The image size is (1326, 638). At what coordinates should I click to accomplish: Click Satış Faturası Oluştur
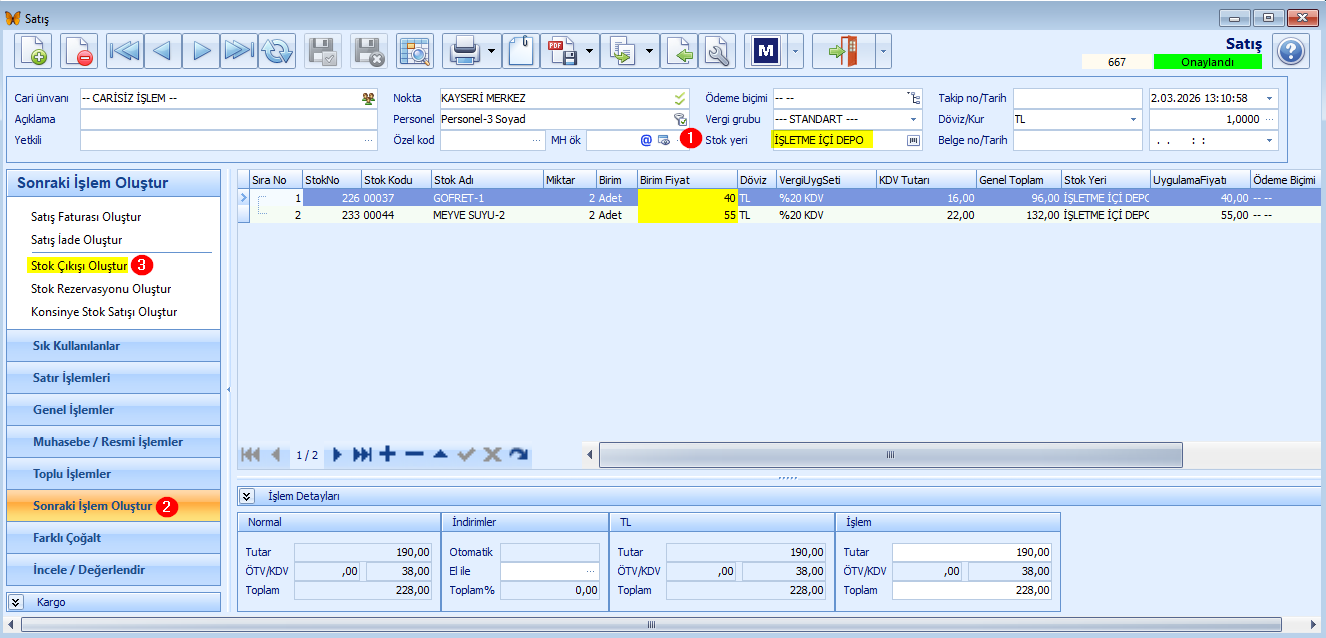pyautogui.click(x=86, y=217)
